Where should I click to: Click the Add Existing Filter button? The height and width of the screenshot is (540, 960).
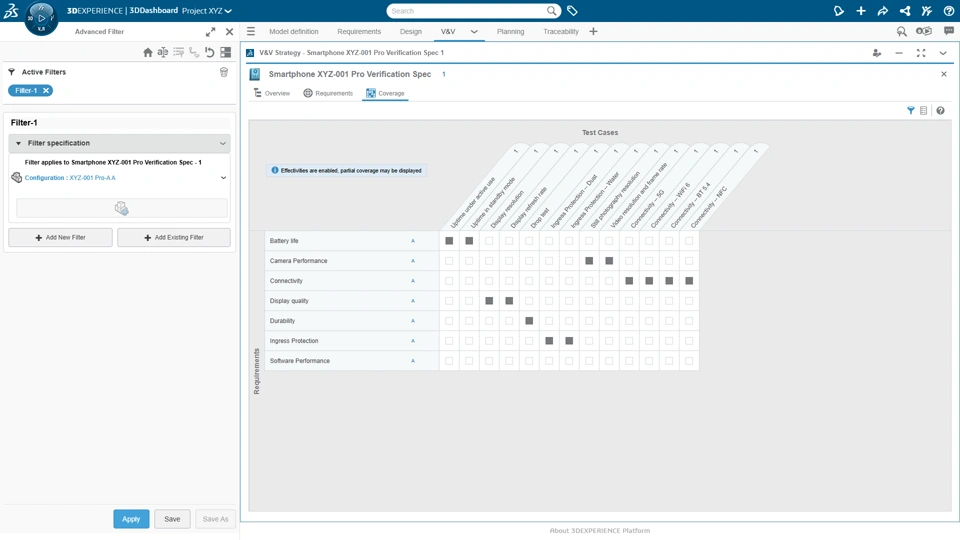174,238
